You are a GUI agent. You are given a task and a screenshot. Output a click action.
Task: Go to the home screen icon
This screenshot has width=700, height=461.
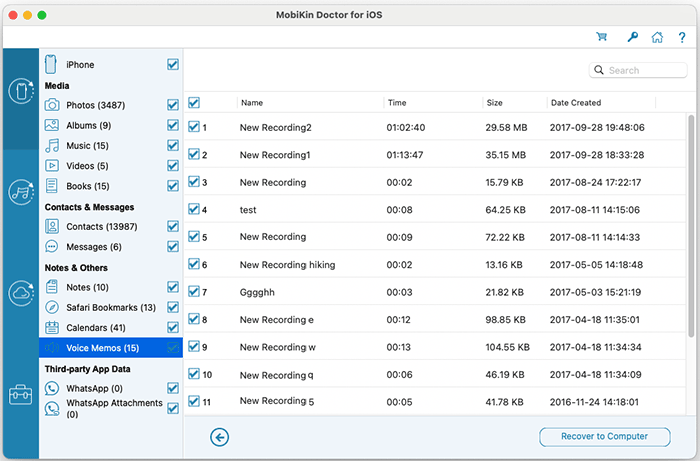(x=657, y=37)
